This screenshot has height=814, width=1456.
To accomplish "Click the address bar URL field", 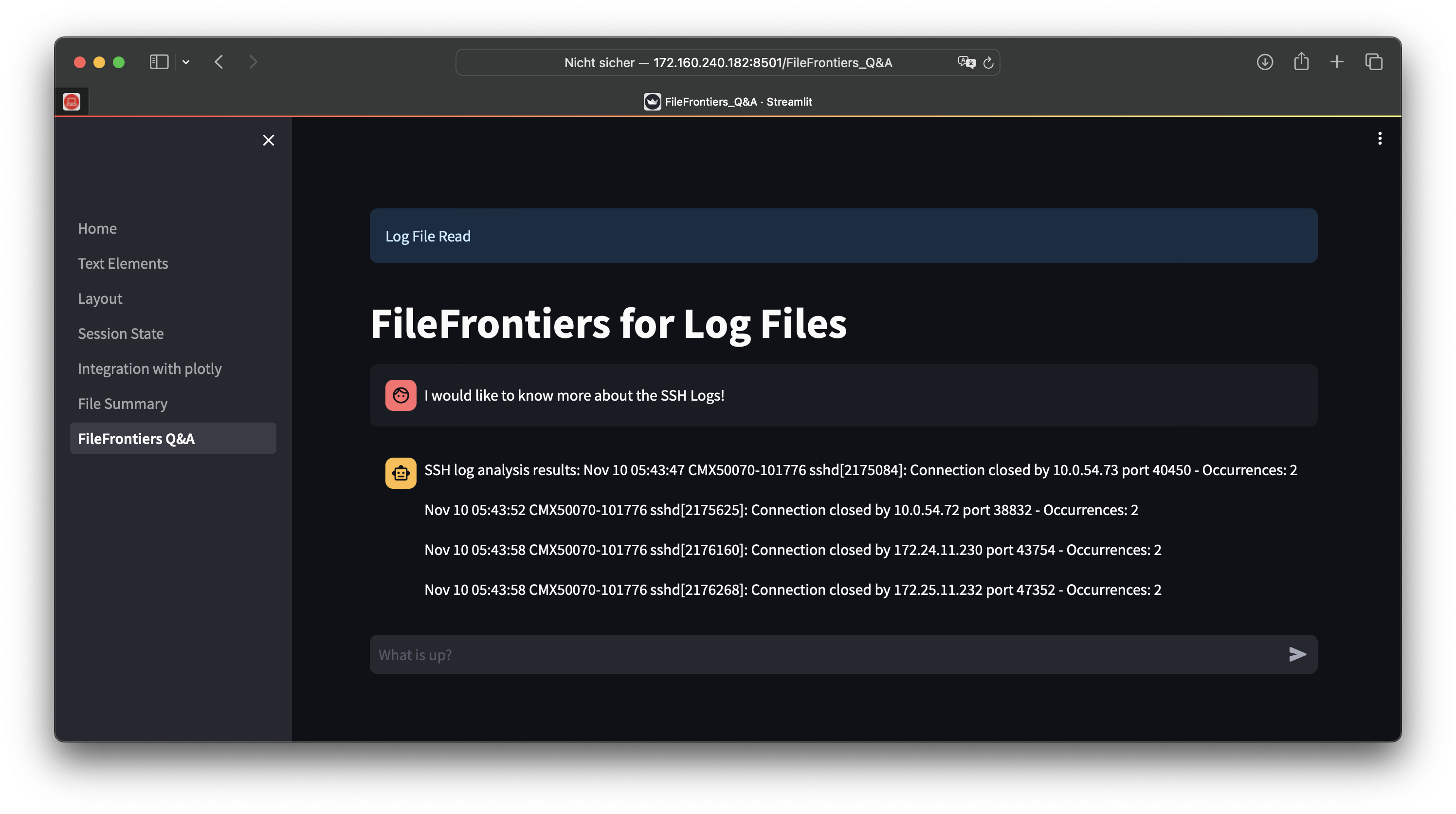I will tap(728, 63).
